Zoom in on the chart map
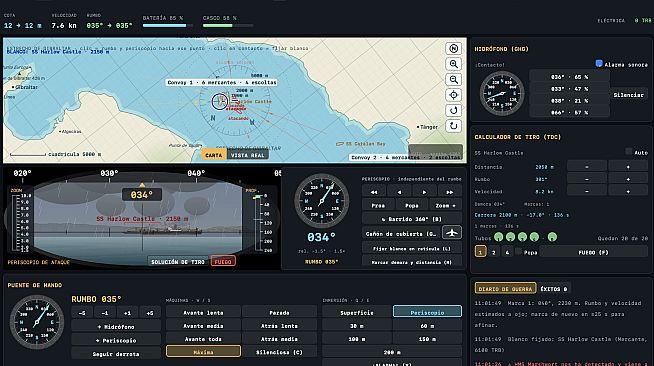The width and height of the screenshot is (654, 366). click(453, 64)
